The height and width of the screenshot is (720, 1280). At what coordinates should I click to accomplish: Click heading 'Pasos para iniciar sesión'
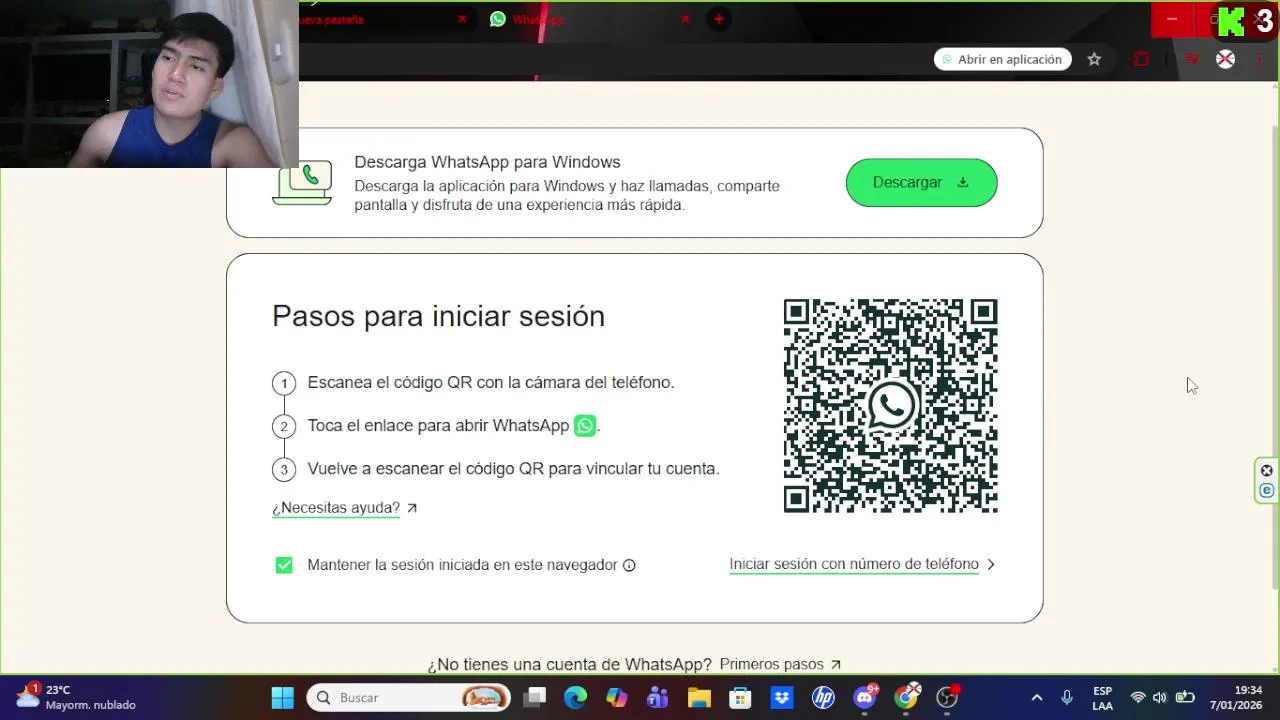(438, 316)
